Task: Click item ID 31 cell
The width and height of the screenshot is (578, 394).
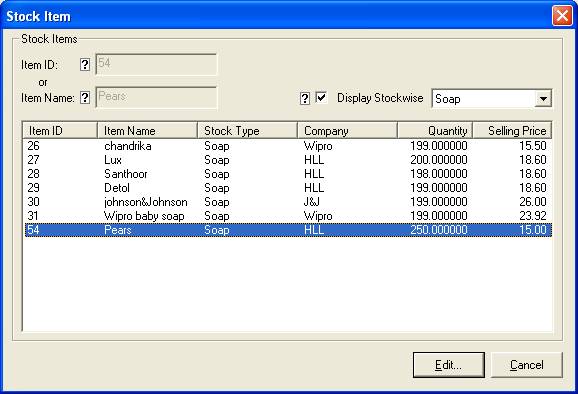Action: [x=33, y=216]
